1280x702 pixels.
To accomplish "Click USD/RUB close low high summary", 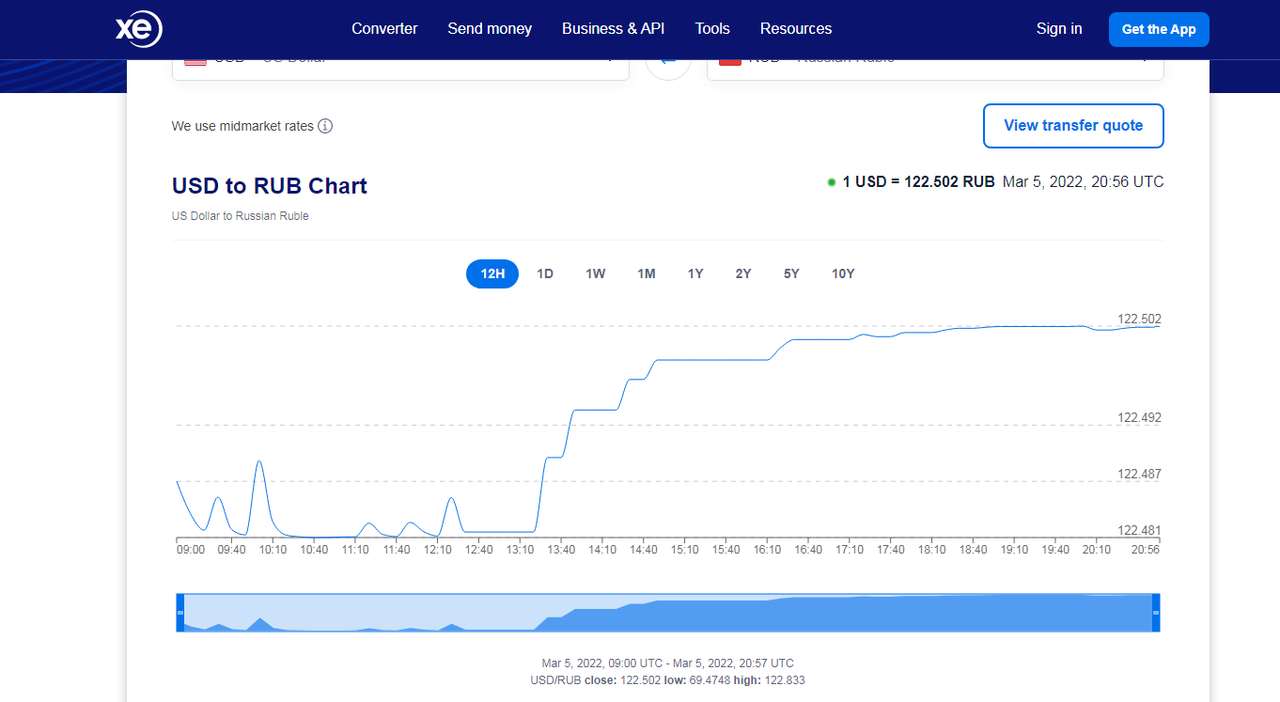I will 668,680.
